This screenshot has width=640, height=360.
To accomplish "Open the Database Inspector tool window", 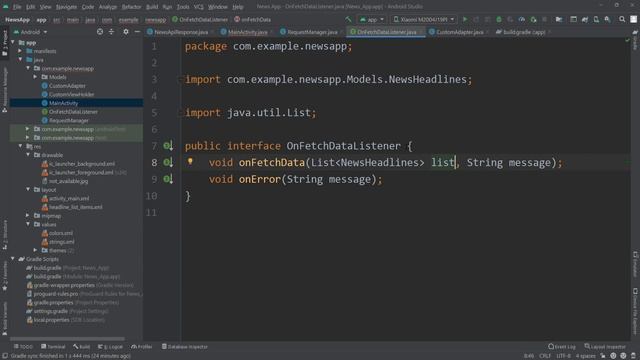I will (184, 347).
